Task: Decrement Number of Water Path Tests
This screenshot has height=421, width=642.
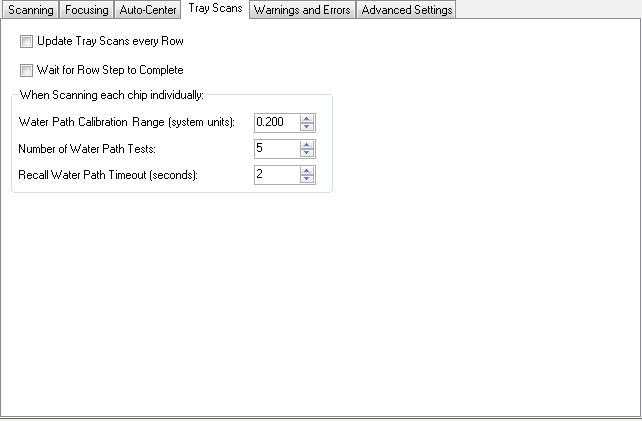Action: (x=307, y=153)
